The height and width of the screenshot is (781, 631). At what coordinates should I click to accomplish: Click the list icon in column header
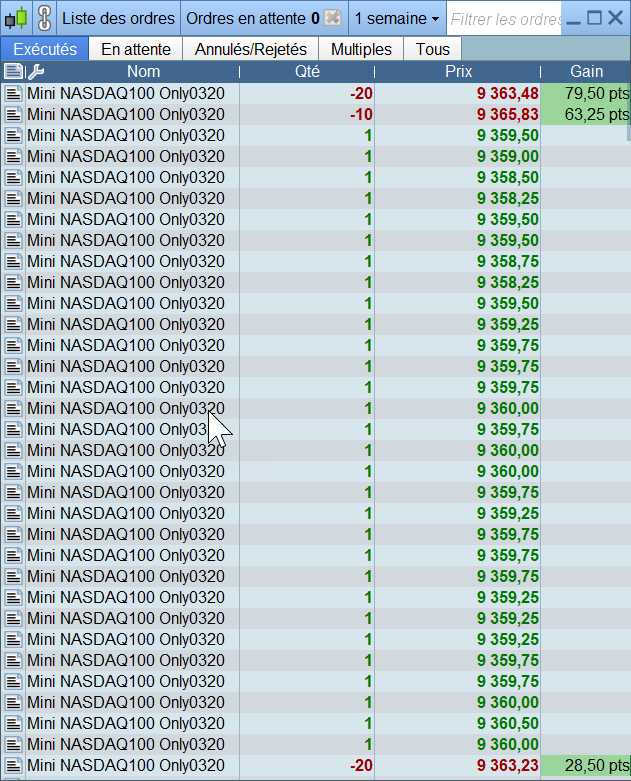coord(13,72)
